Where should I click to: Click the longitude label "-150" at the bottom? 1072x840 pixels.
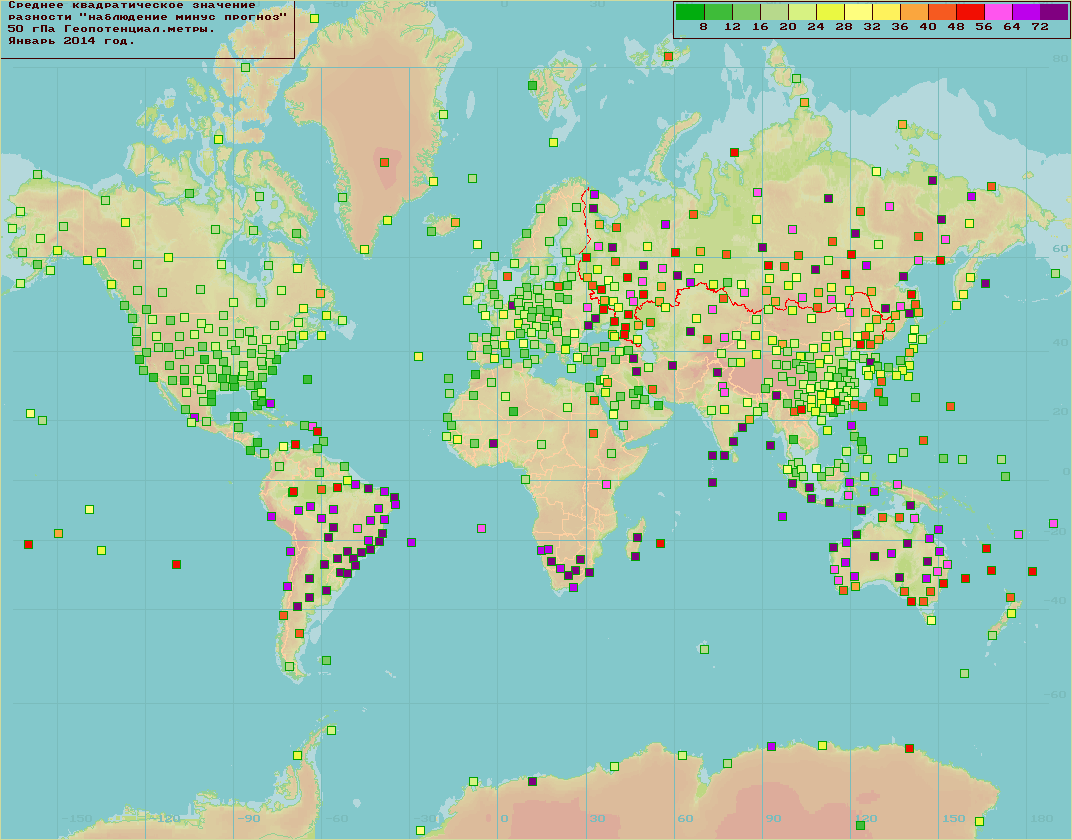pyautogui.click(x=77, y=819)
